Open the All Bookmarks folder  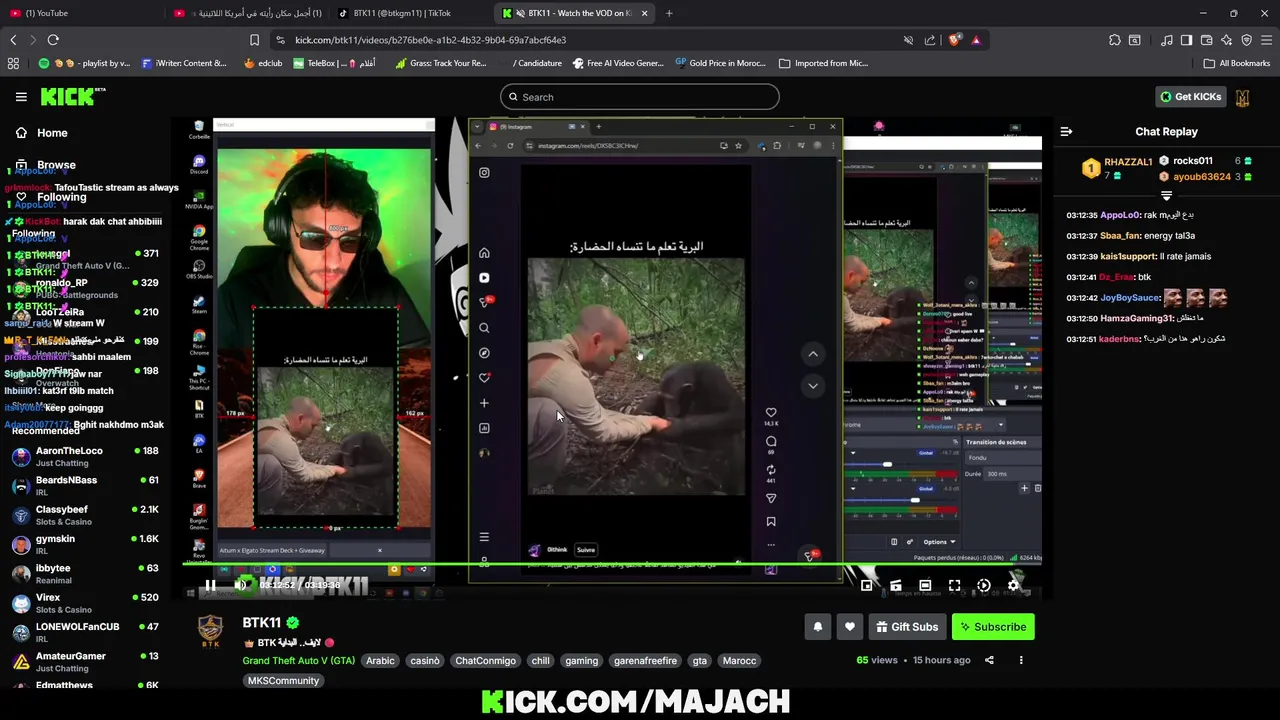coord(1237,63)
